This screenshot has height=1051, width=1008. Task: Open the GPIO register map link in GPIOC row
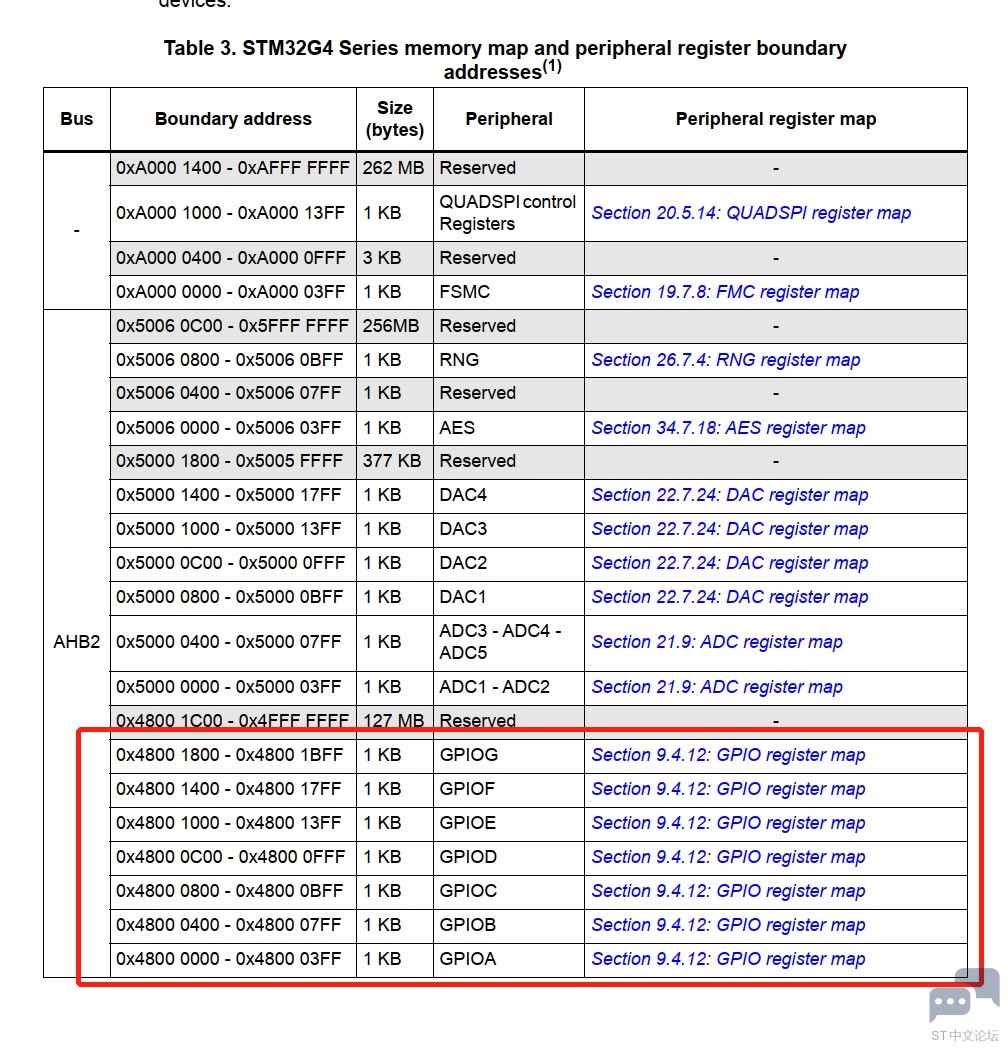click(x=728, y=891)
